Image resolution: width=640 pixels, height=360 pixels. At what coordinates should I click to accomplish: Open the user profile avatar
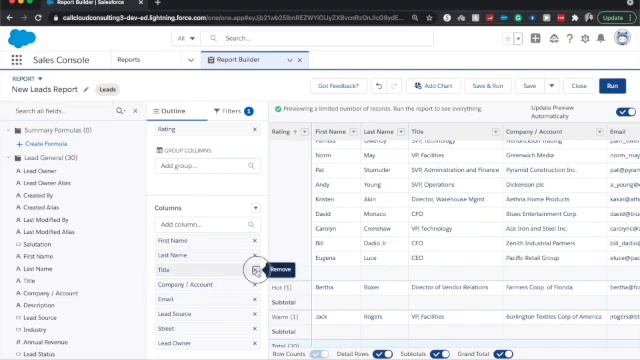622,38
